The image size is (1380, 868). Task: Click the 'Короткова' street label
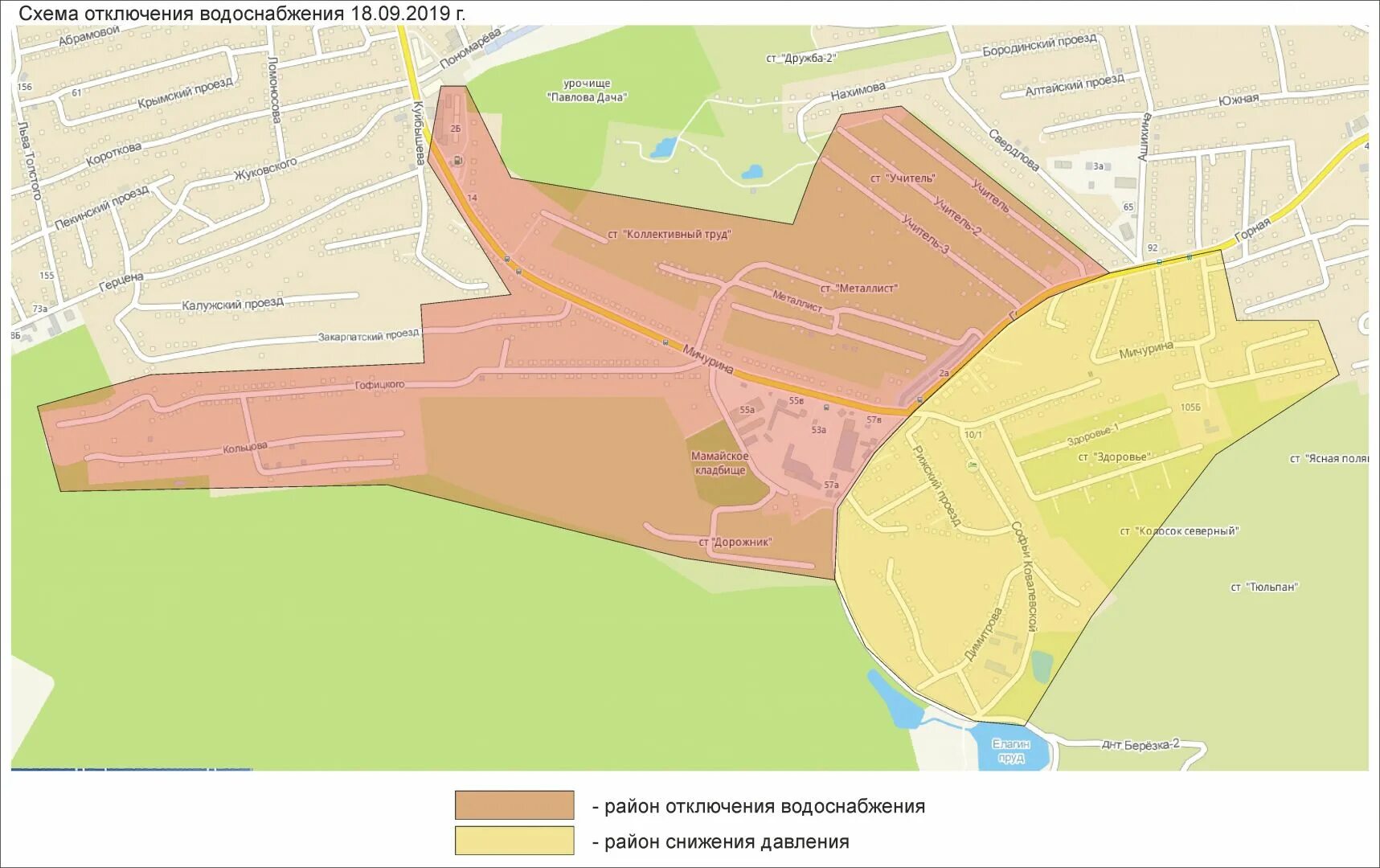coord(113,154)
